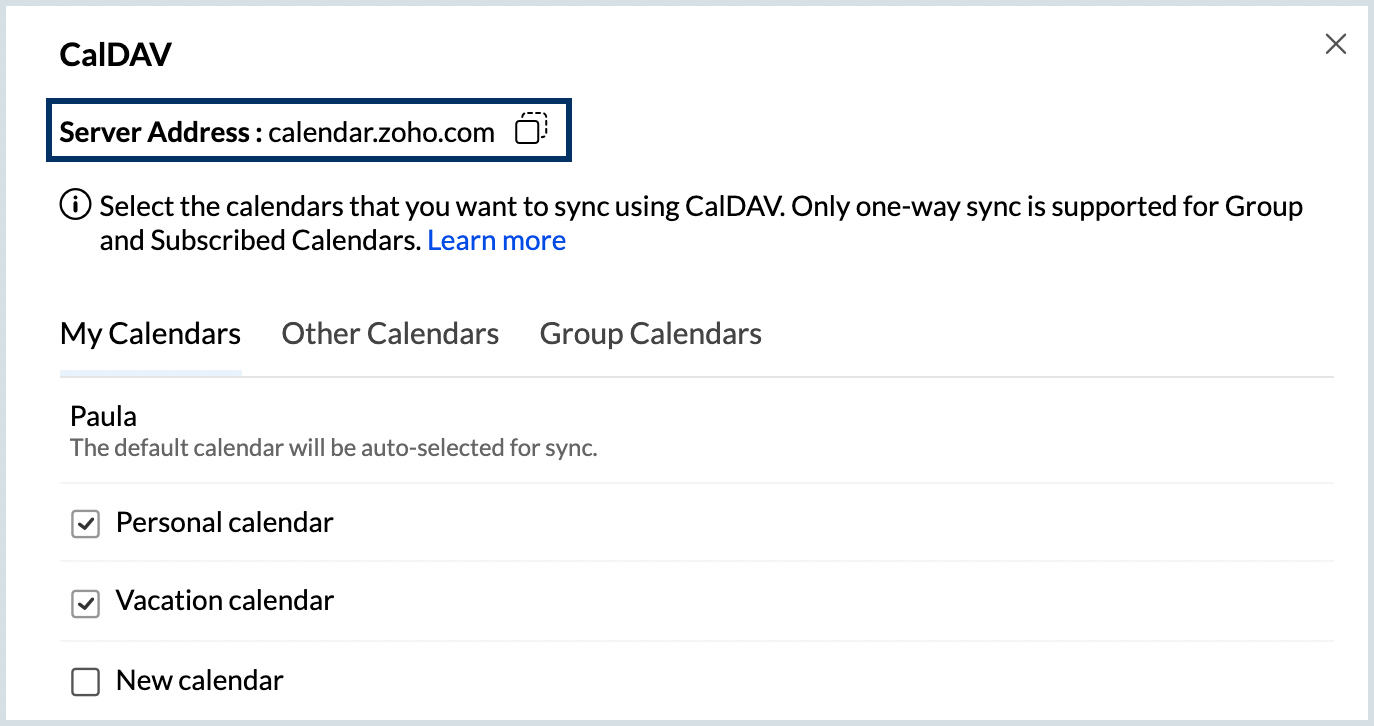Click the CalDAV dialog heading

[116, 54]
